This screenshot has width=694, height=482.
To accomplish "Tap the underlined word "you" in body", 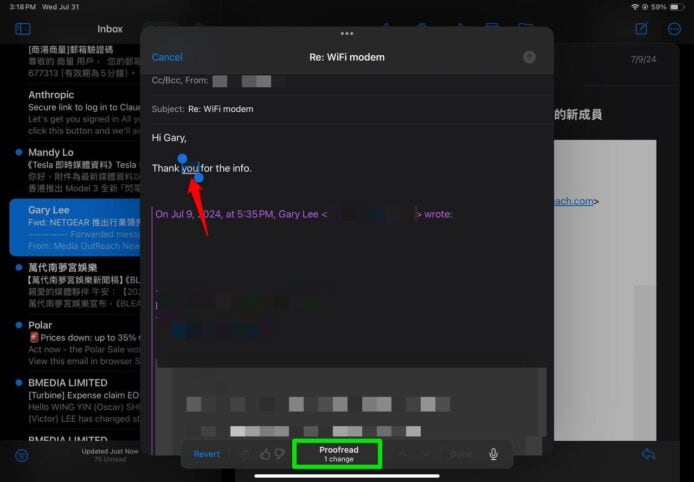I will 190,168.
